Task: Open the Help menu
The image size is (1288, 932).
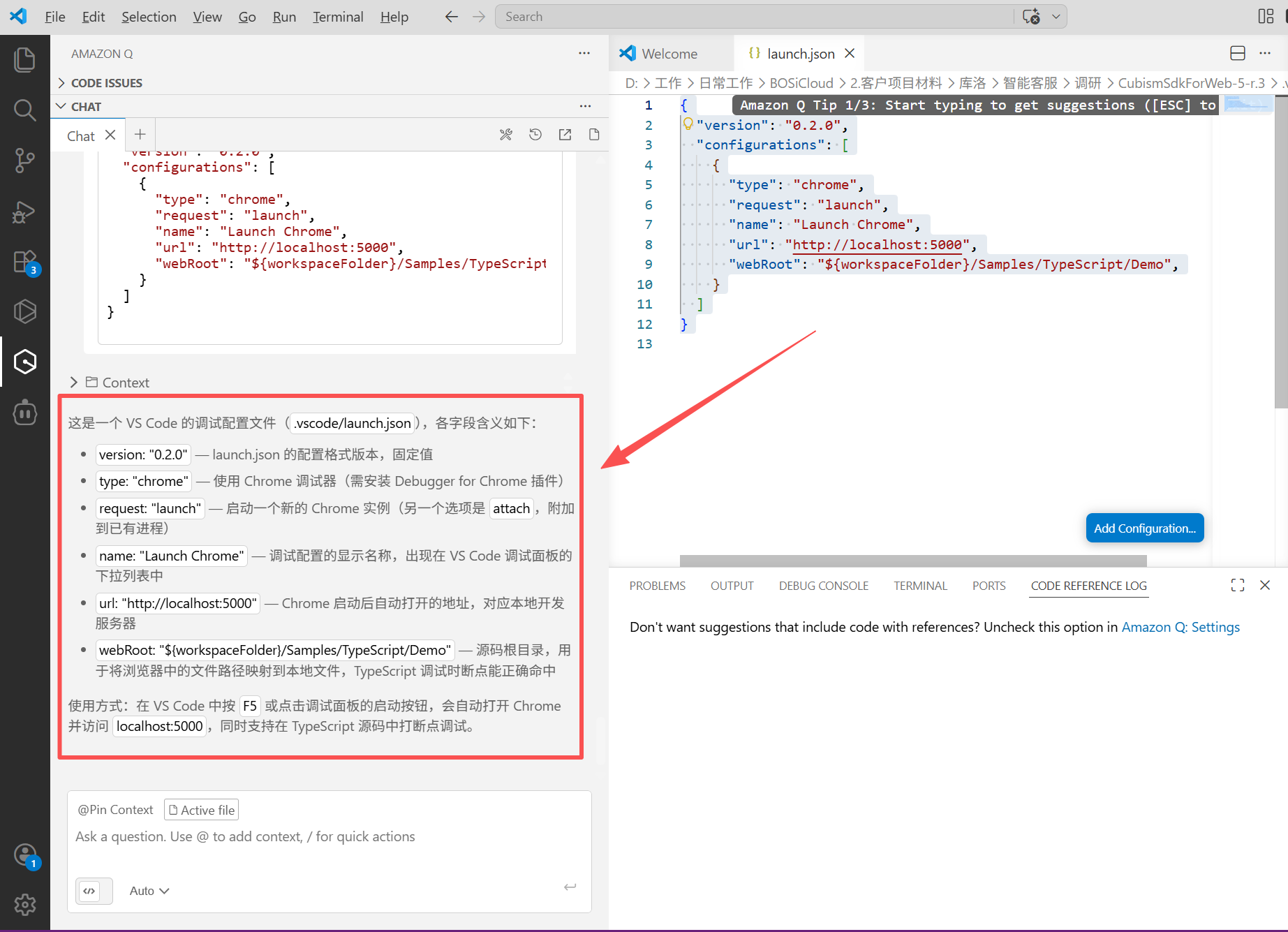Action: click(x=394, y=17)
